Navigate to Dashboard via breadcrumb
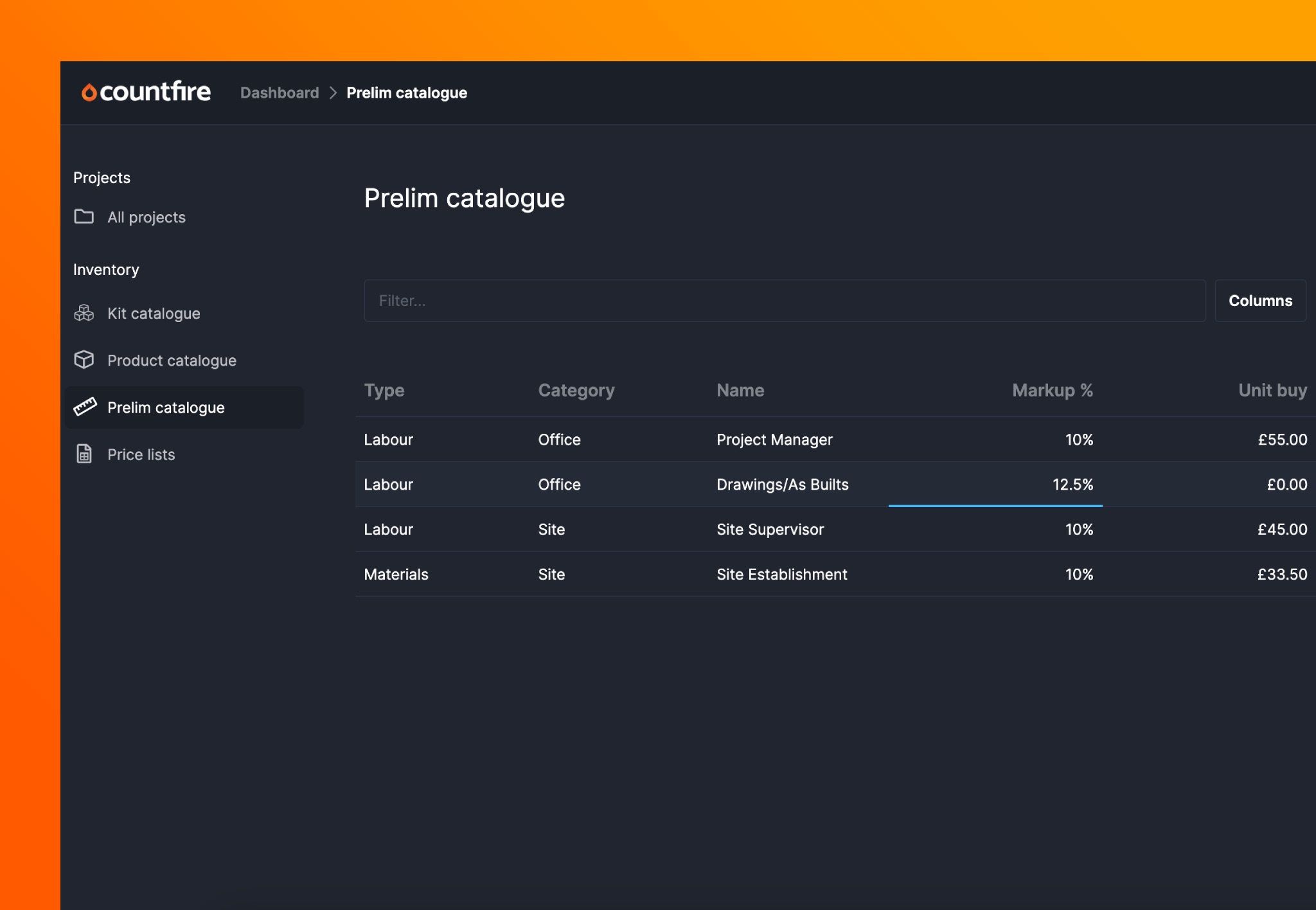The height and width of the screenshot is (910, 1316). (x=280, y=93)
